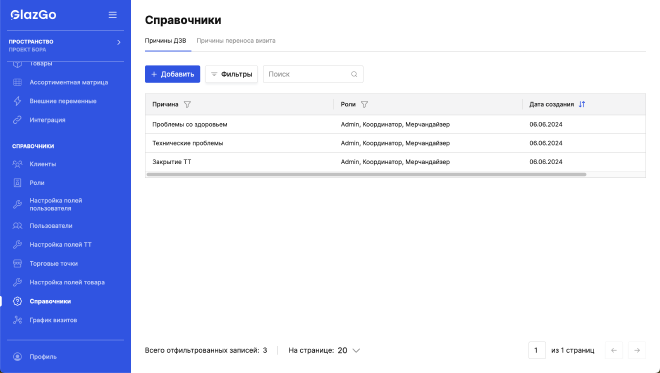This screenshot has height=373, width=660.
Task: Click the Профиль user icon
Action: [17, 357]
